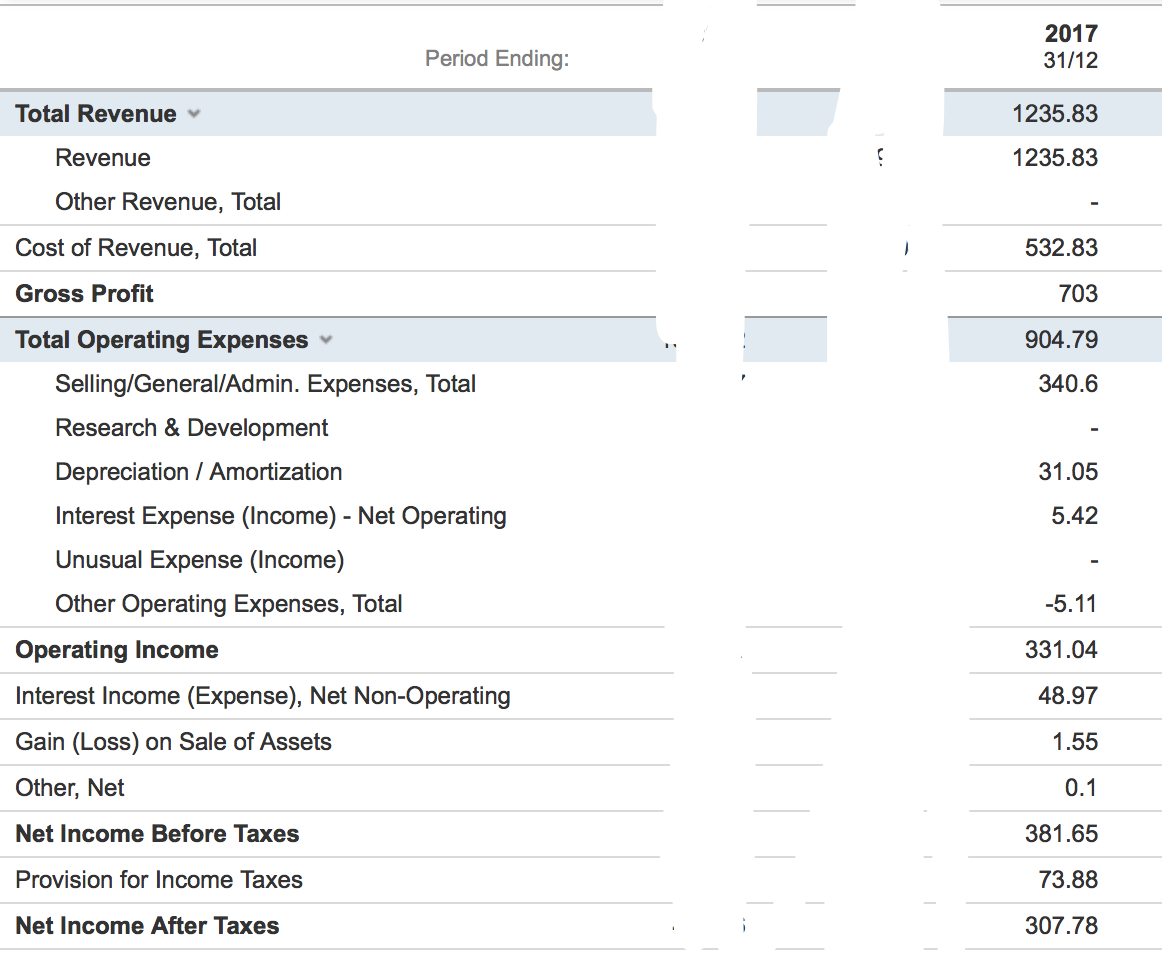Select Total Operating Expenses row

[162, 339]
